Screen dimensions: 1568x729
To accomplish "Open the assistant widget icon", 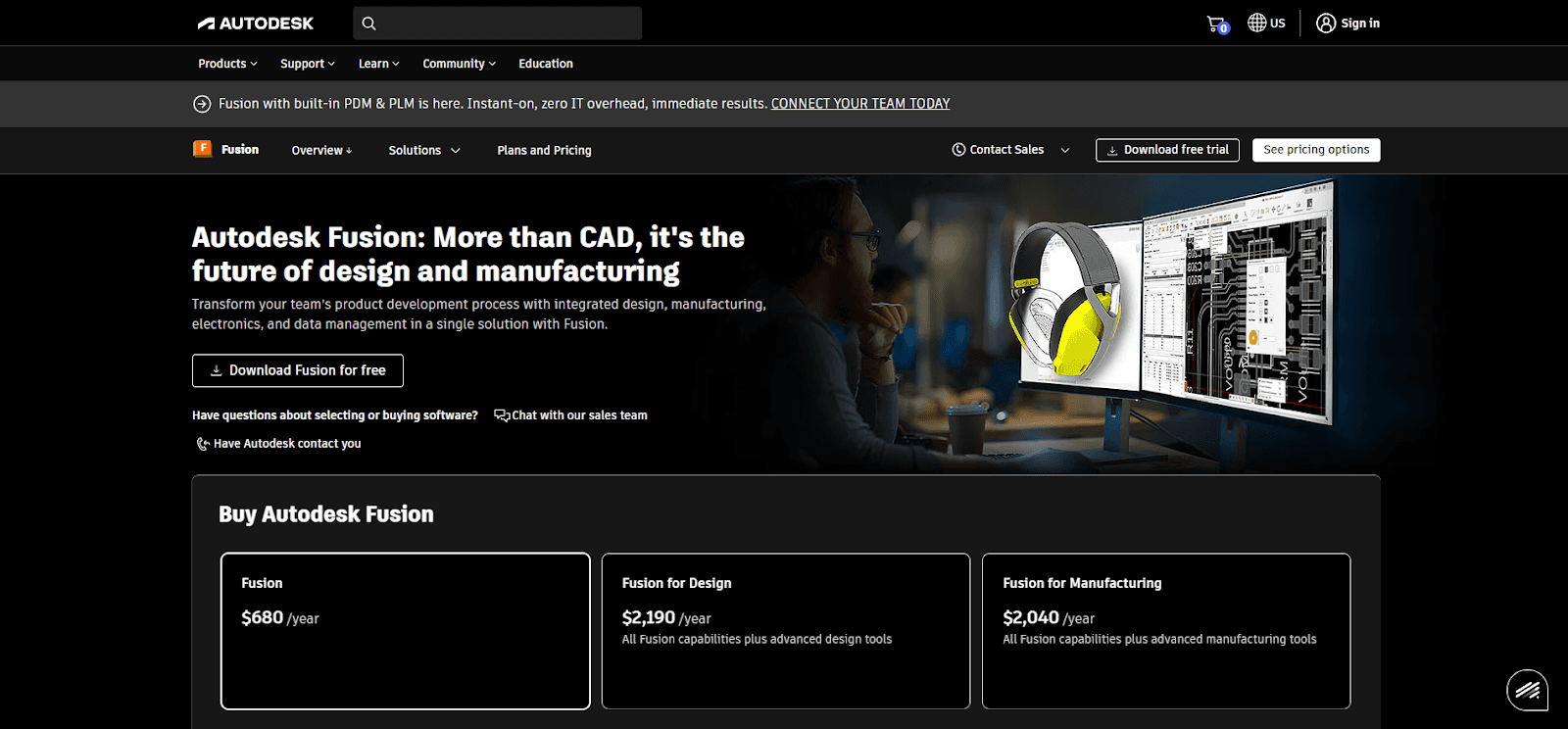I will click(1528, 690).
